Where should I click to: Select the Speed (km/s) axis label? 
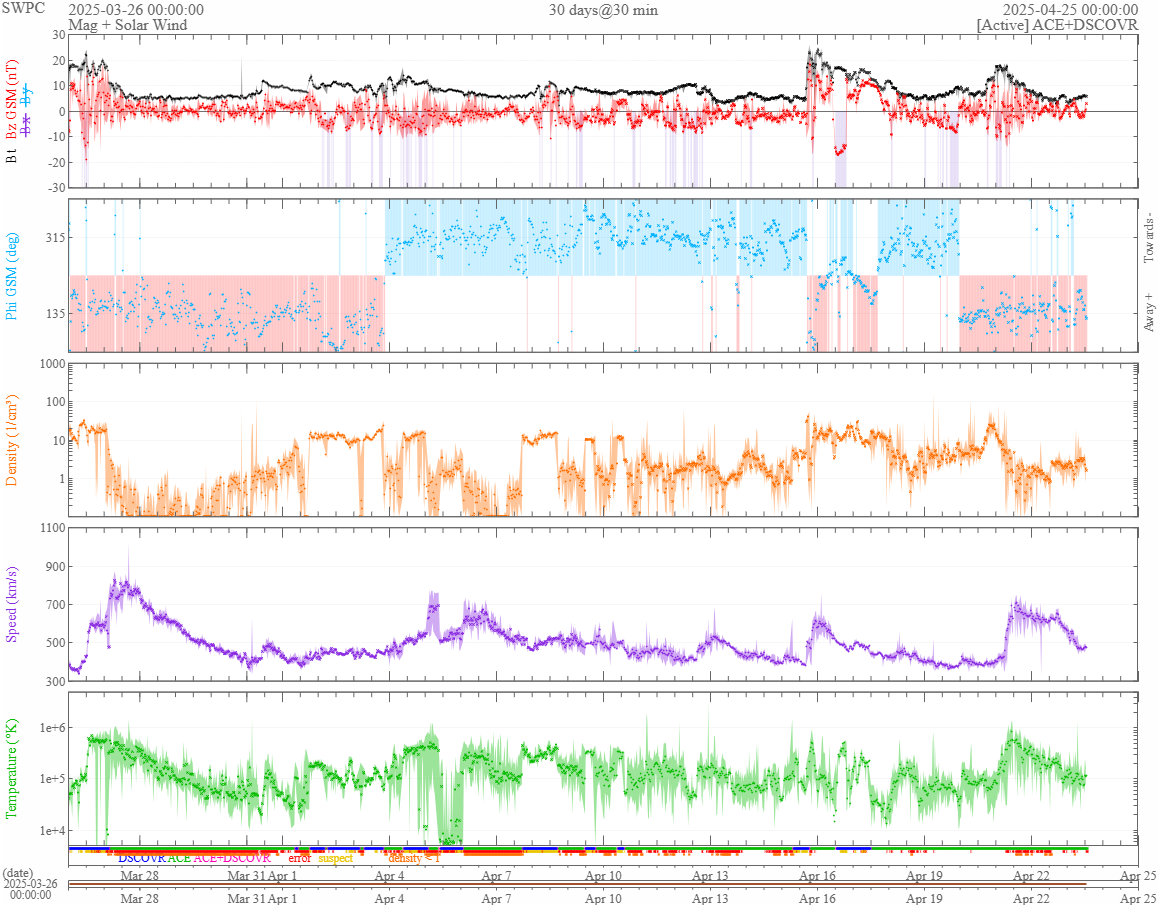coord(12,604)
